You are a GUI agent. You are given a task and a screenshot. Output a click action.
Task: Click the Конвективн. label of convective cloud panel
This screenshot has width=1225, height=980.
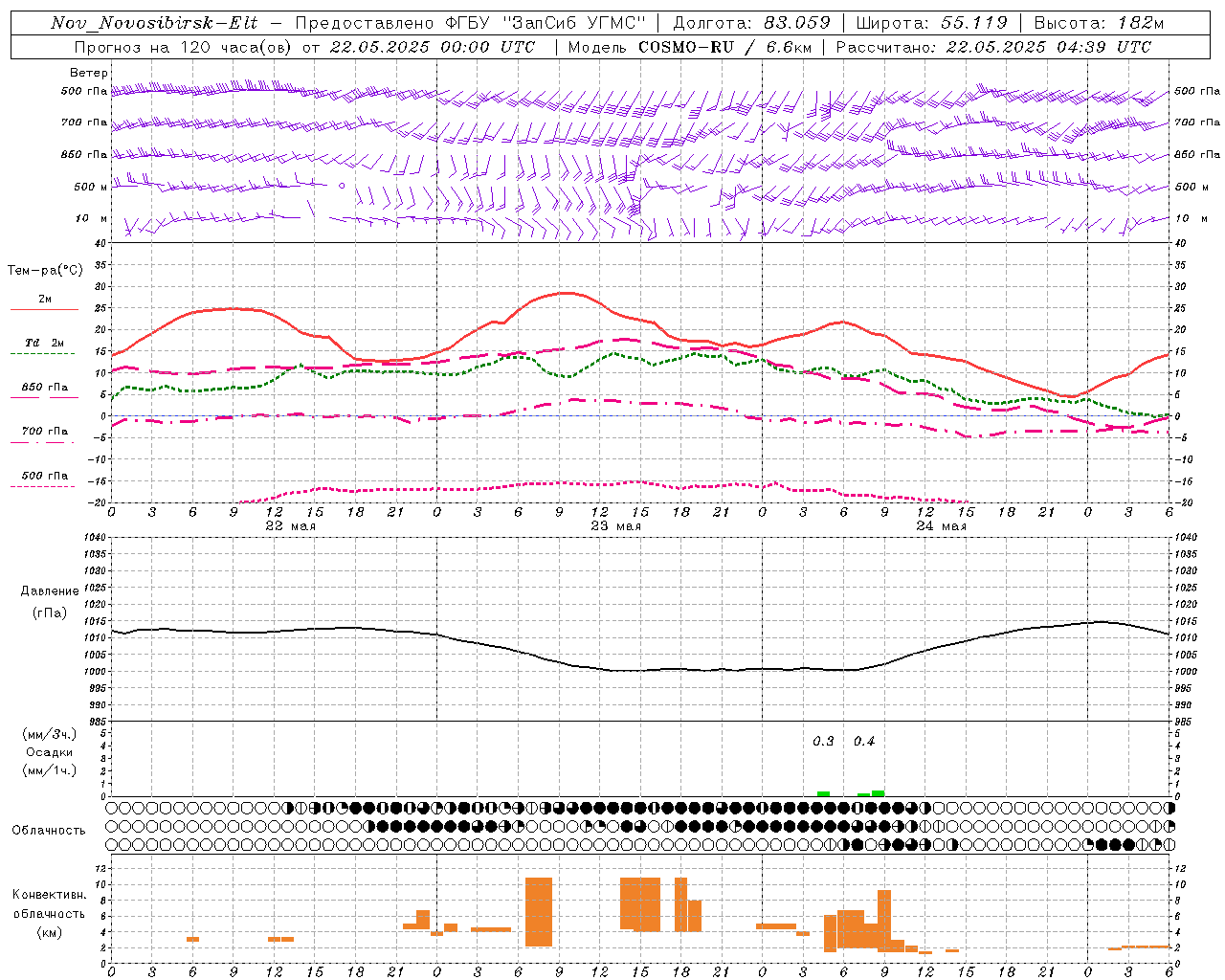pos(49,895)
